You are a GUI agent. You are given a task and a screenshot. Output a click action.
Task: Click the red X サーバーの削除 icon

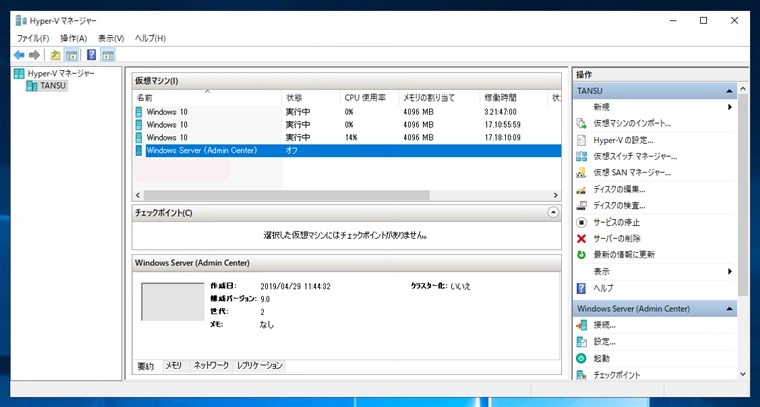coord(581,238)
